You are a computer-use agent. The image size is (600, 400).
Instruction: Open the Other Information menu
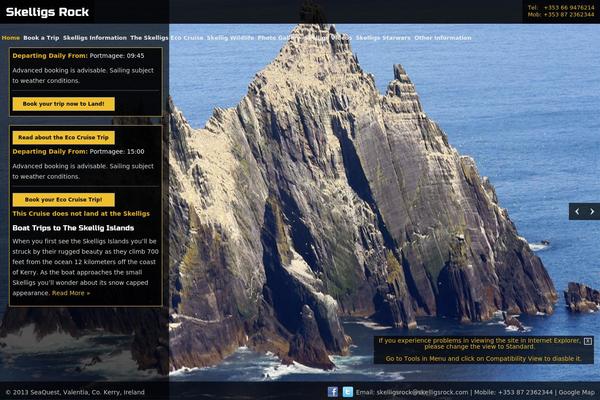tap(443, 38)
